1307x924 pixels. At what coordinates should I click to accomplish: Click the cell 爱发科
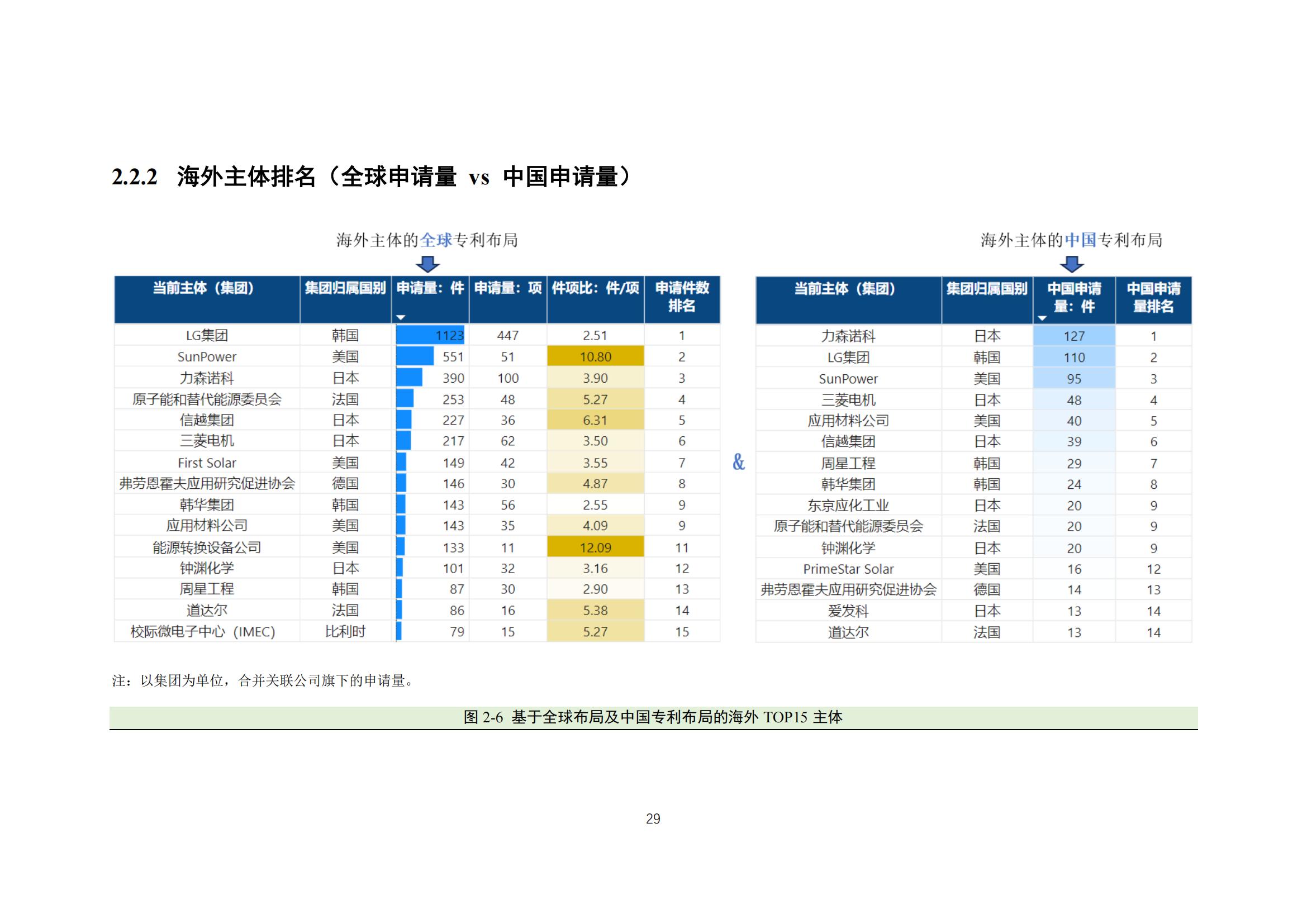[848, 611]
